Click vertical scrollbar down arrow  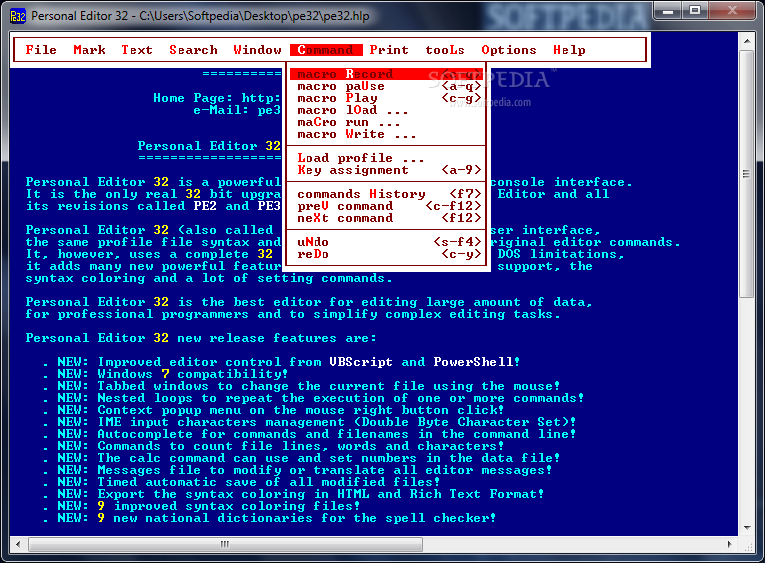pyautogui.click(x=747, y=528)
